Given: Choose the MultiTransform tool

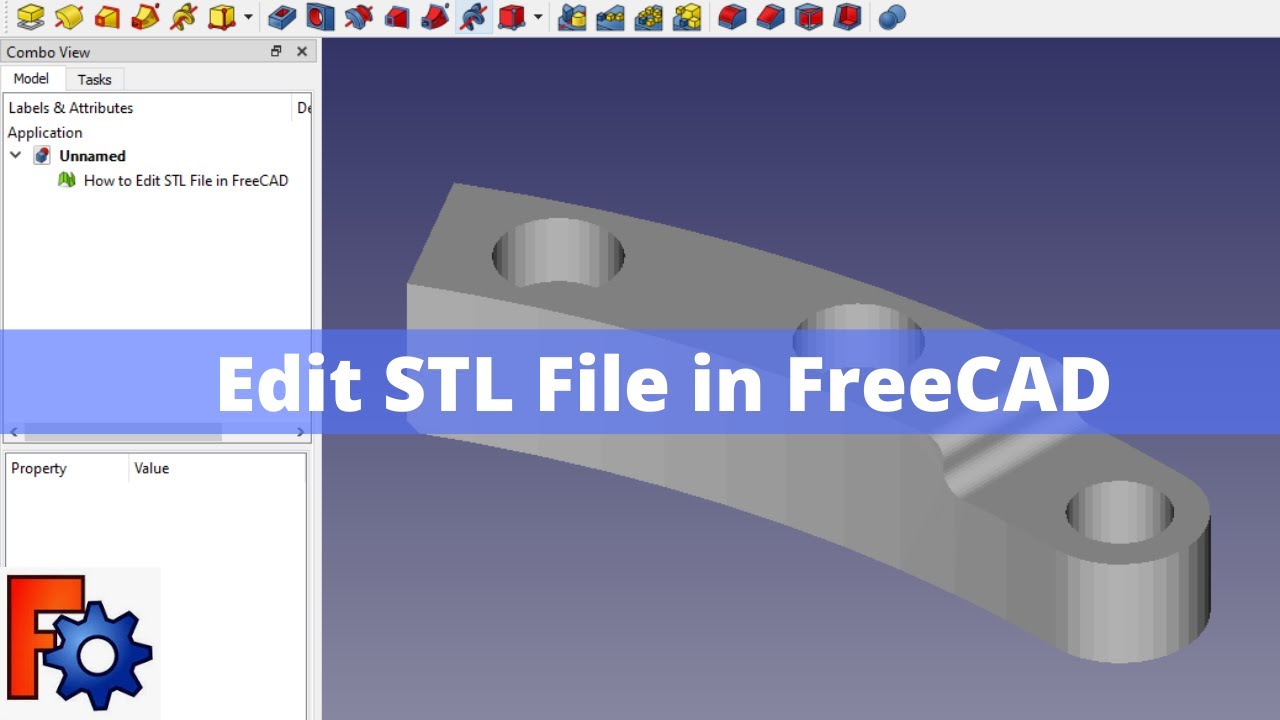Looking at the screenshot, I should pos(686,17).
